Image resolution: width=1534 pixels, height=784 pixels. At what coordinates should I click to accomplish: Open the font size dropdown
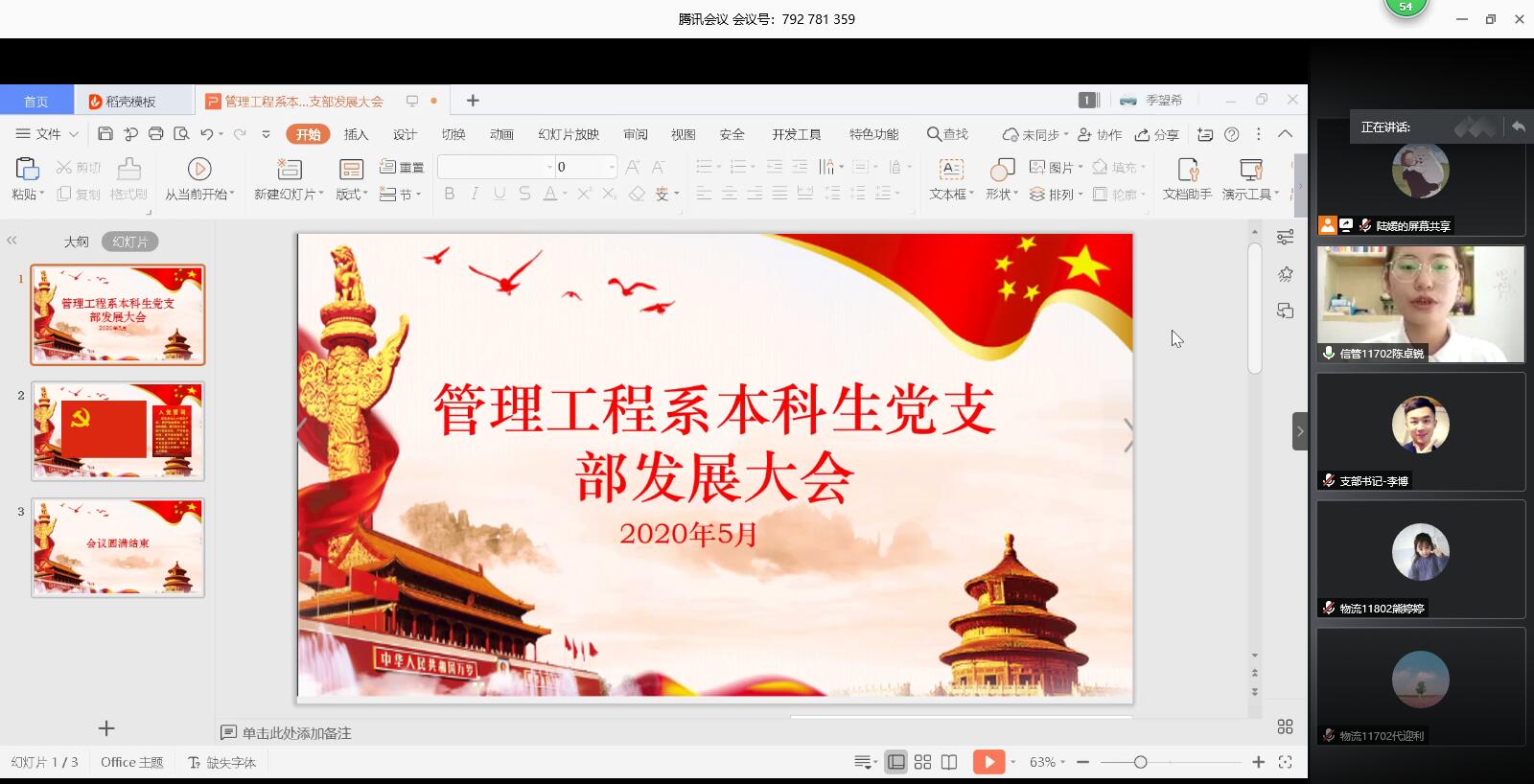(611, 167)
